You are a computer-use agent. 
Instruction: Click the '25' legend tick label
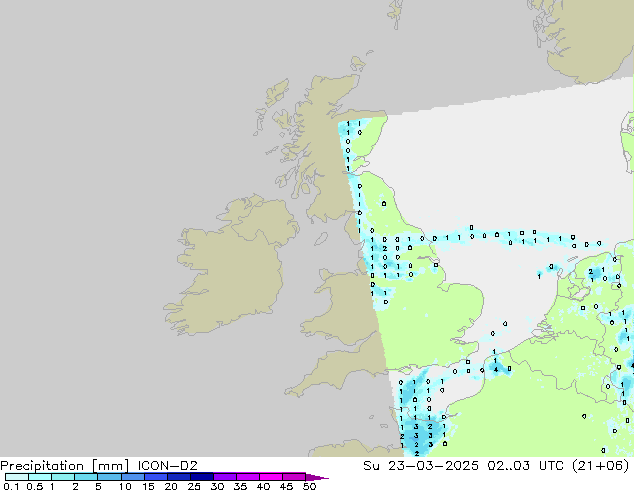tap(194, 486)
